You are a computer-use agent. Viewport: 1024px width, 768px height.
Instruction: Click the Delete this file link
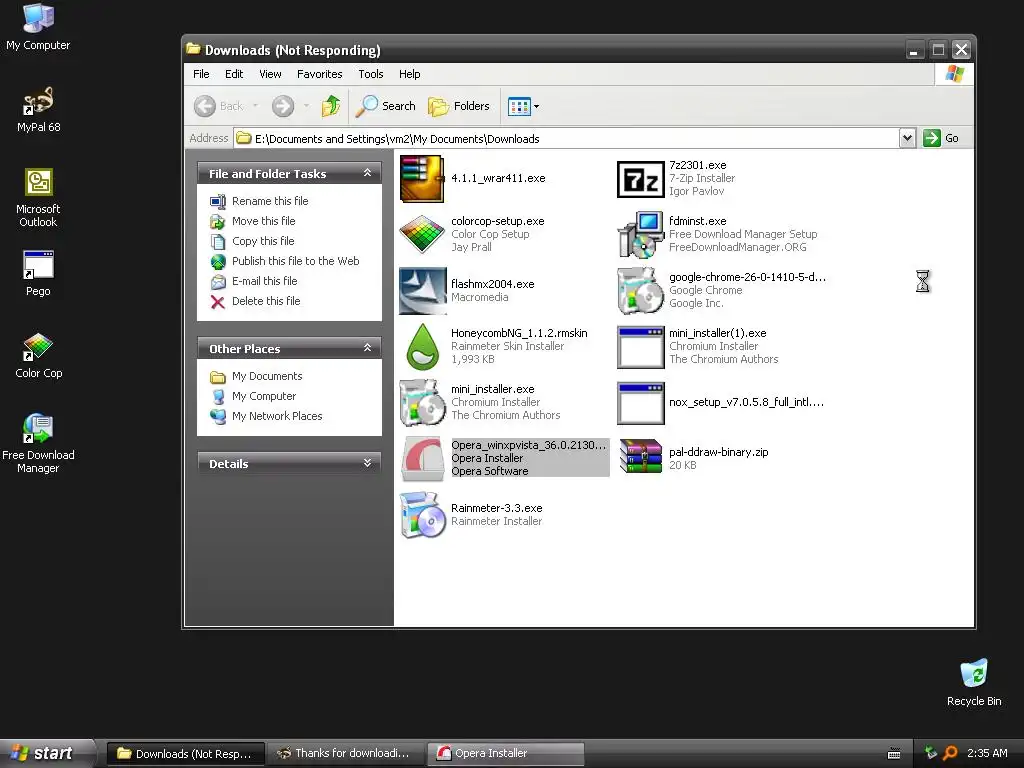click(x=266, y=301)
